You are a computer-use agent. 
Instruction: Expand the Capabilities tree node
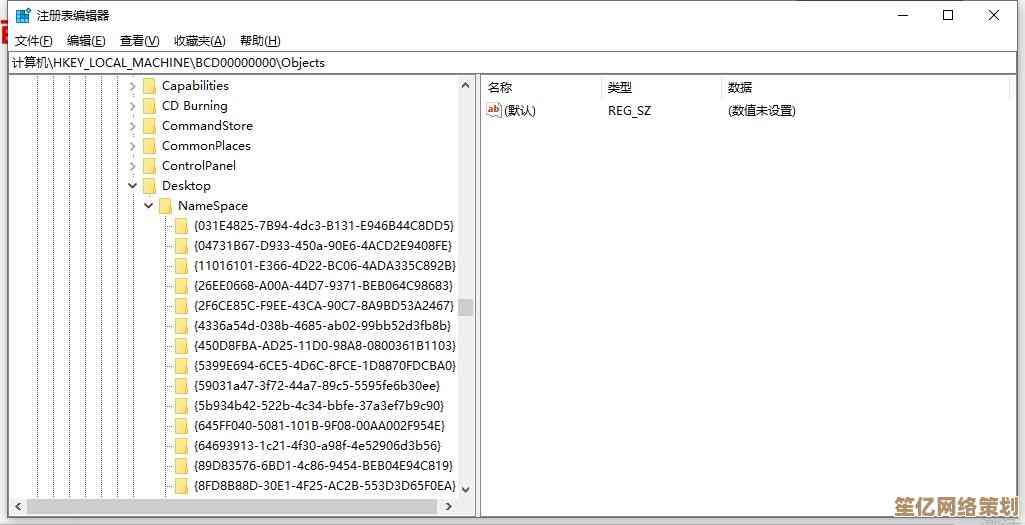[132, 86]
